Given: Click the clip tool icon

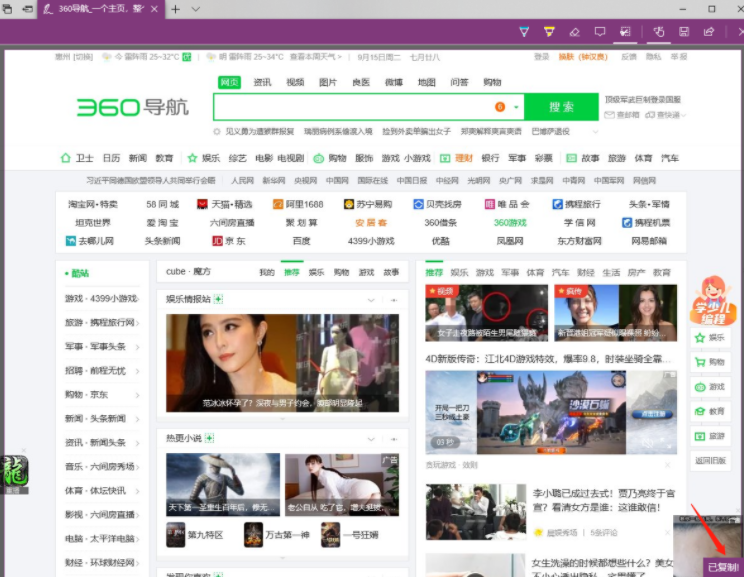Looking at the screenshot, I should [x=625, y=32].
